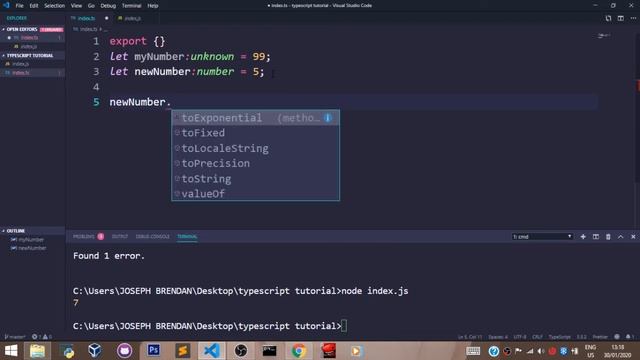Click feedback smiley in status bar
Image resolution: width=640 pixels, height=360 pixels.
pos(617,337)
